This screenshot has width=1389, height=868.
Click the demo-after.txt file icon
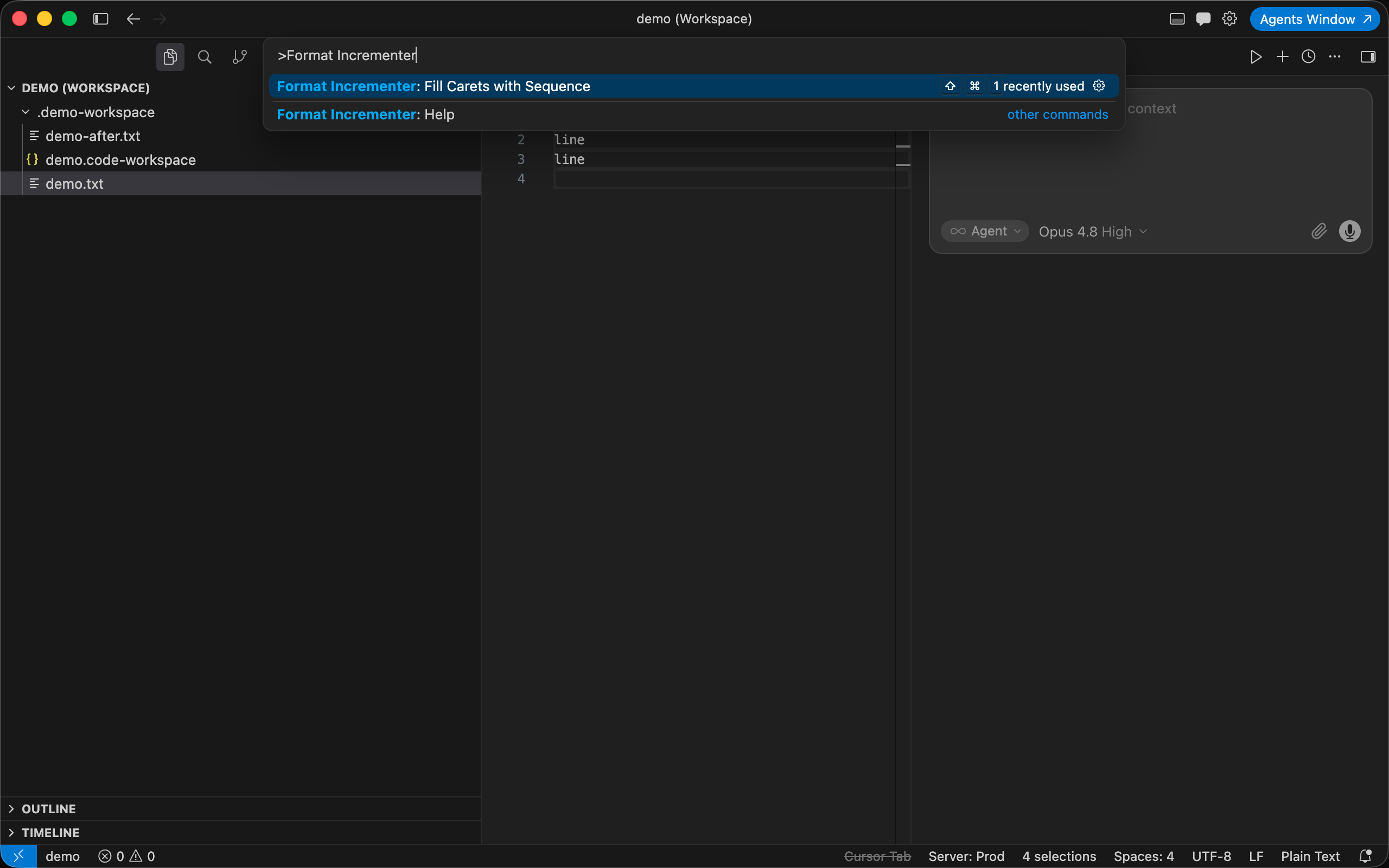click(34, 136)
